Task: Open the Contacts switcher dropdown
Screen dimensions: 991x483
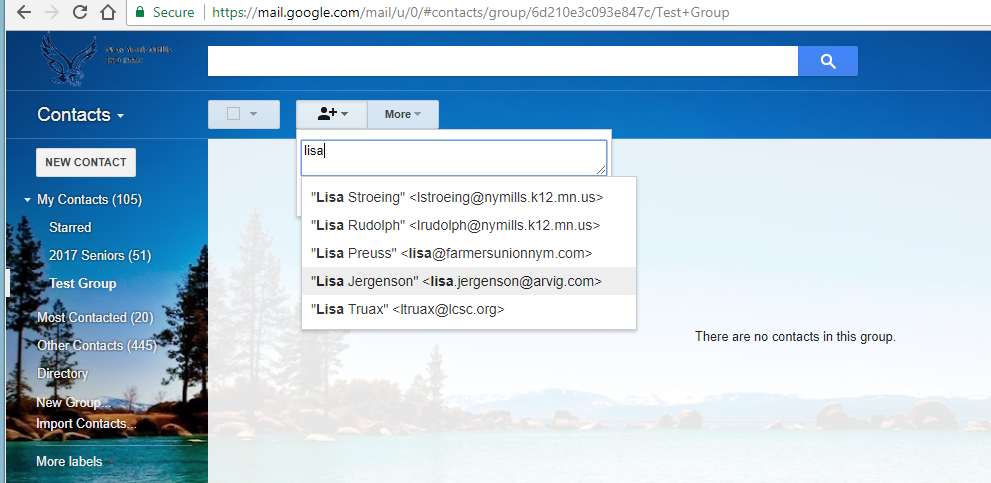Action: pyautogui.click(x=80, y=115)
